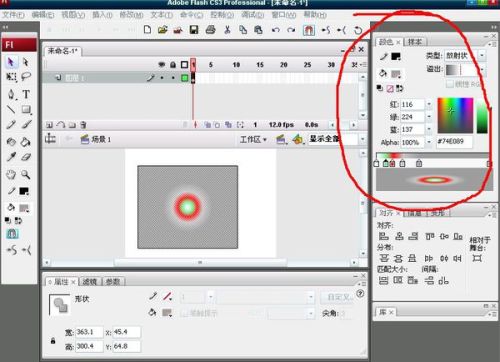The height and width of the screenshot is (362, 500).
Task: Toggle Onion Skin button in timeline
Action: click(x=207, y=125)
